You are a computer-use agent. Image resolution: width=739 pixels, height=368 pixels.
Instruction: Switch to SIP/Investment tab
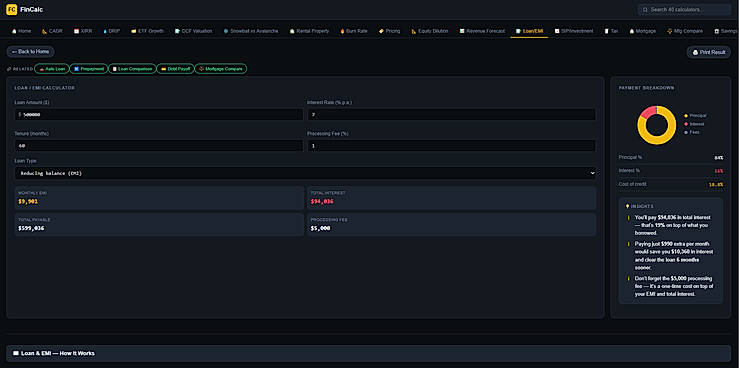[574, 31]
